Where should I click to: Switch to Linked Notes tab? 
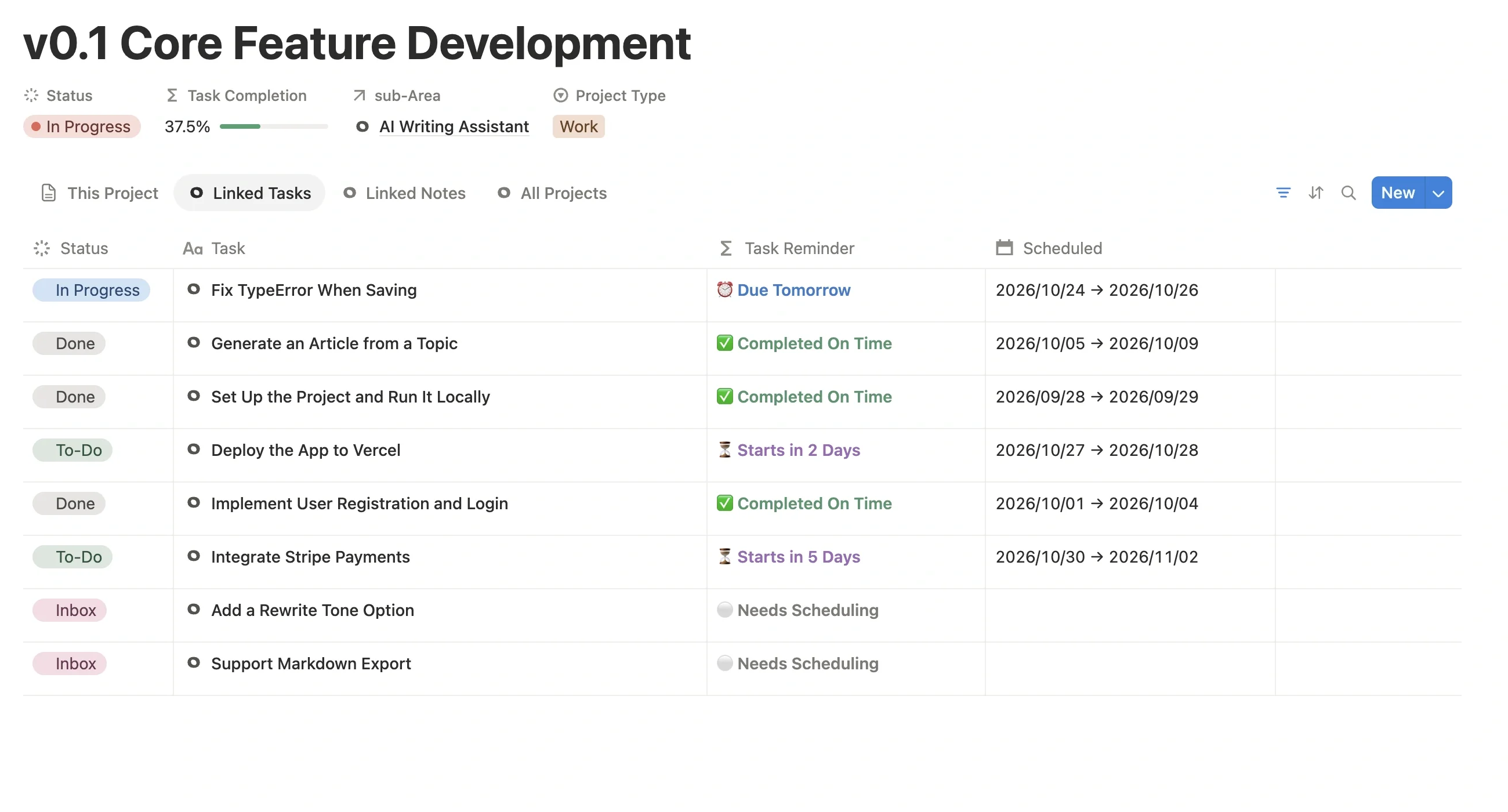tap(404, 193)
